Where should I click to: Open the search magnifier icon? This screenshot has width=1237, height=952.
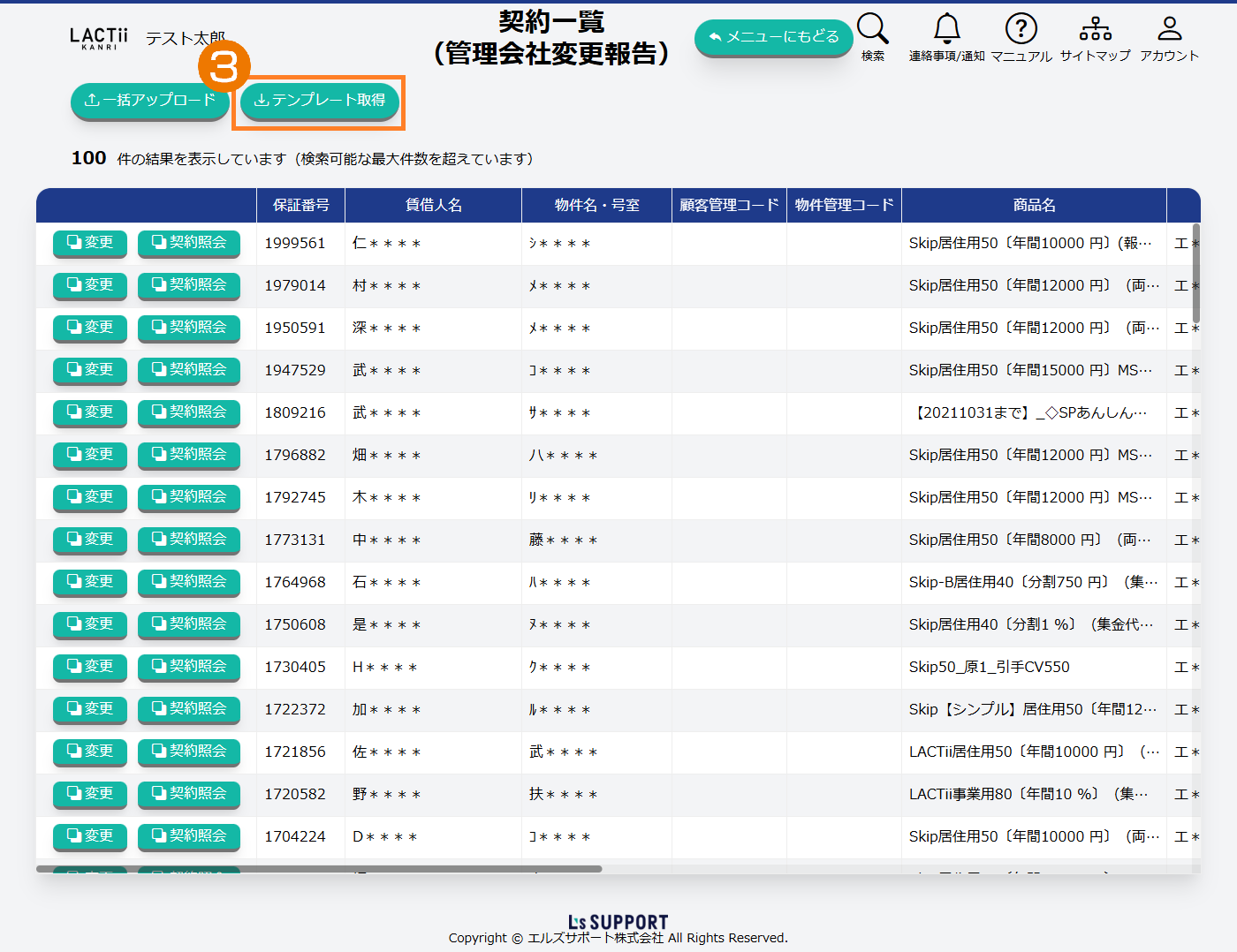point(872,29)
